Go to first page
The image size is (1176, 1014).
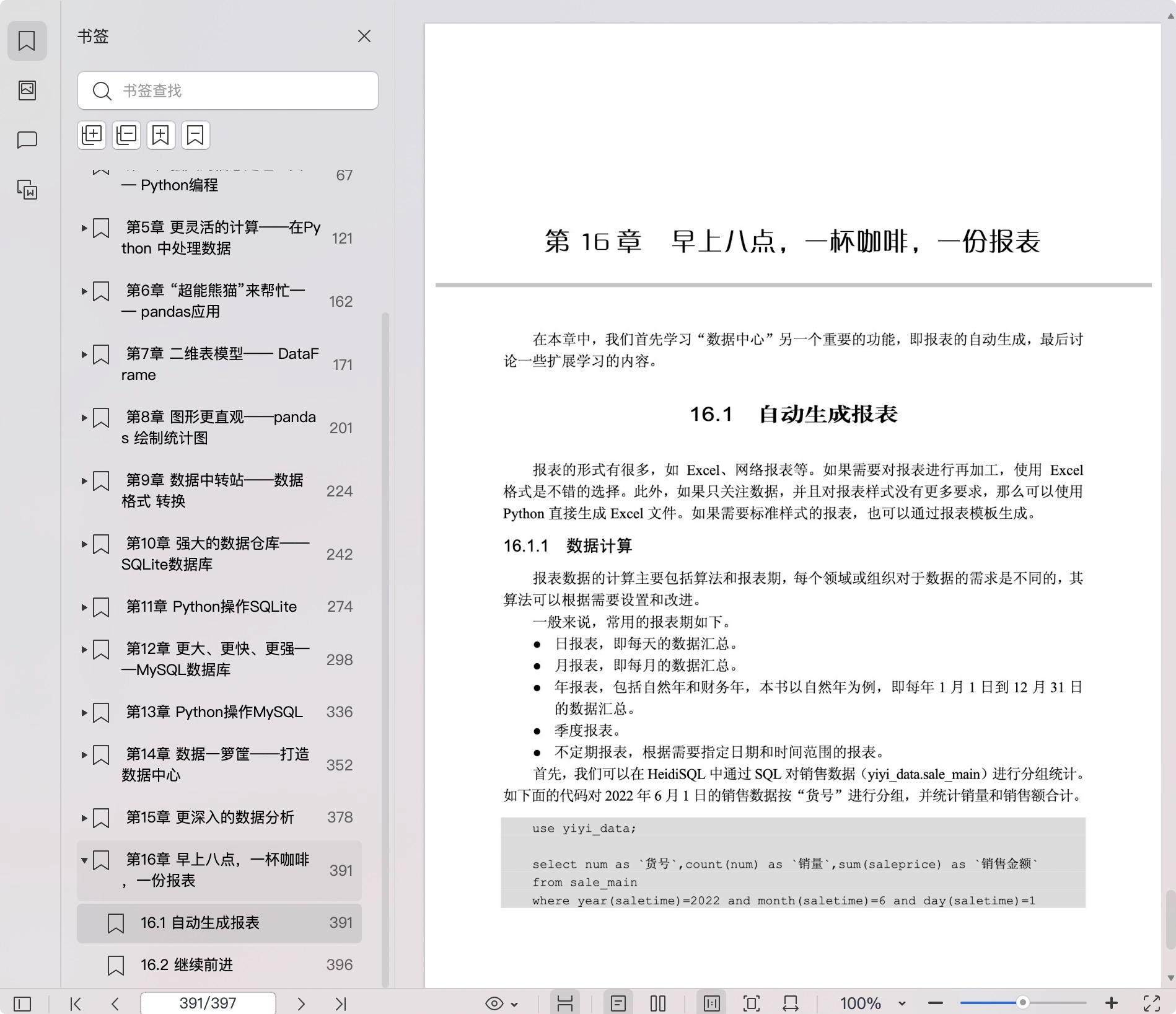click(76, 1003)
